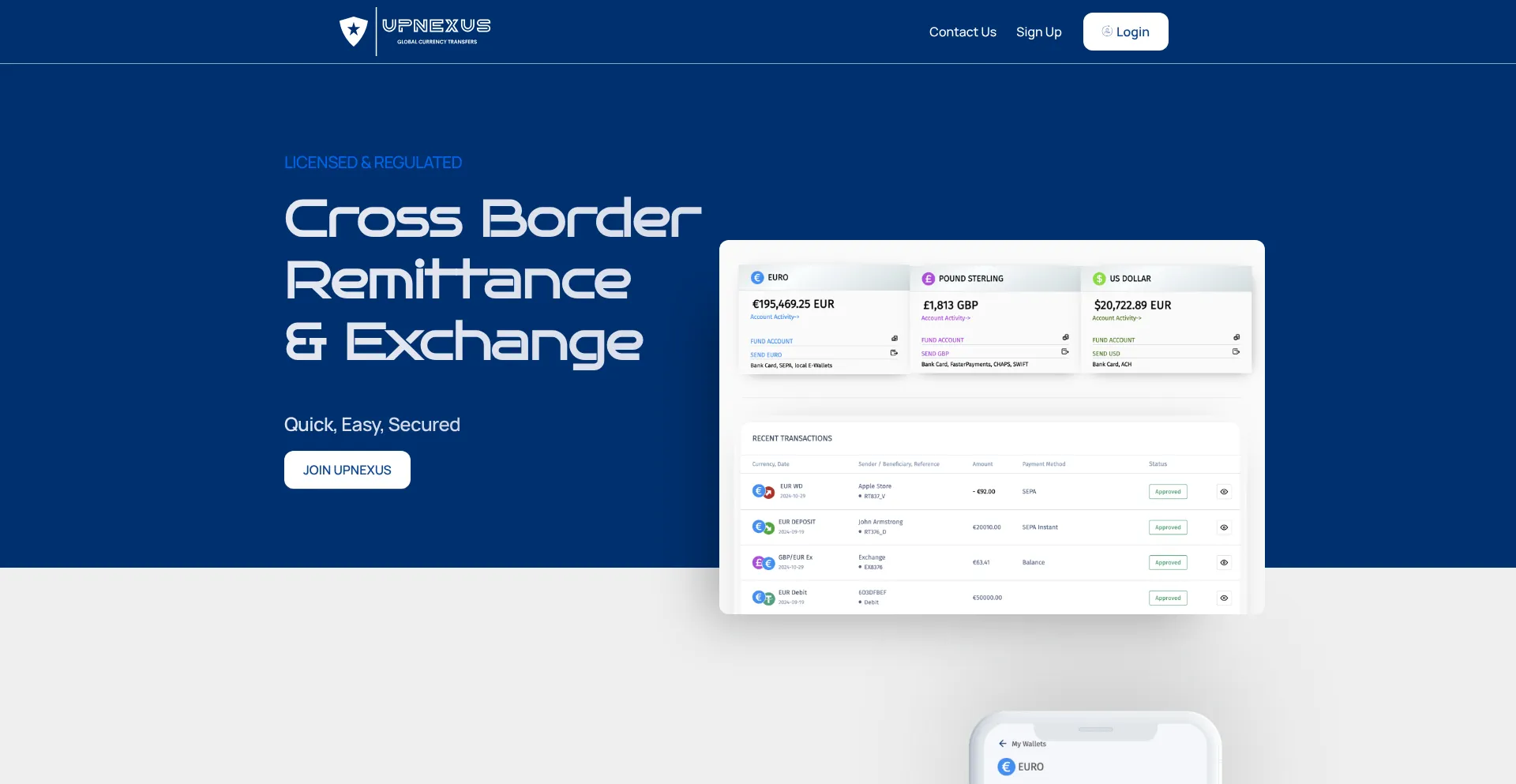Open the Contact Us menu item
This screenshot has width=1516, height=784.
(963, 32)
